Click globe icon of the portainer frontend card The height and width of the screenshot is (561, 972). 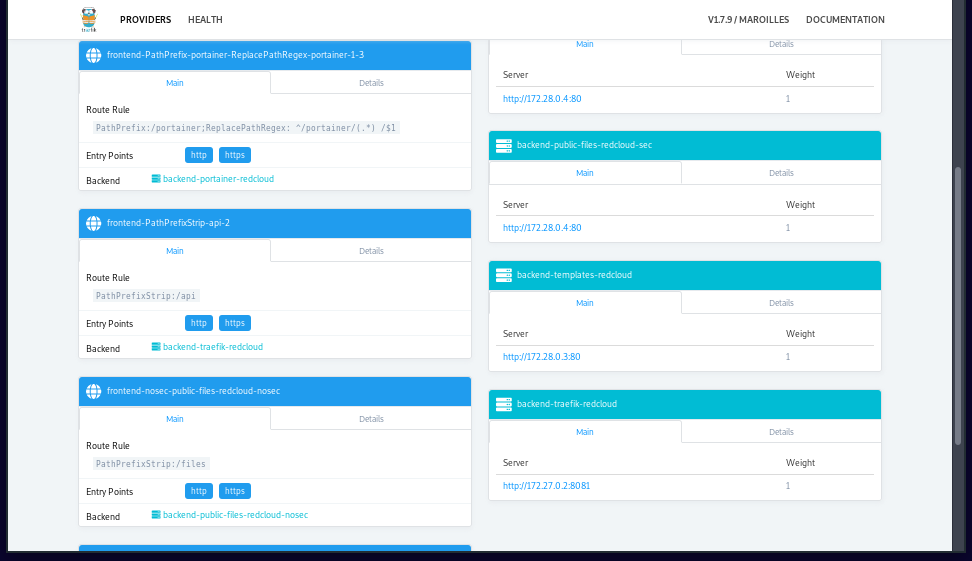pyautogui.click(x=94, y=55)
